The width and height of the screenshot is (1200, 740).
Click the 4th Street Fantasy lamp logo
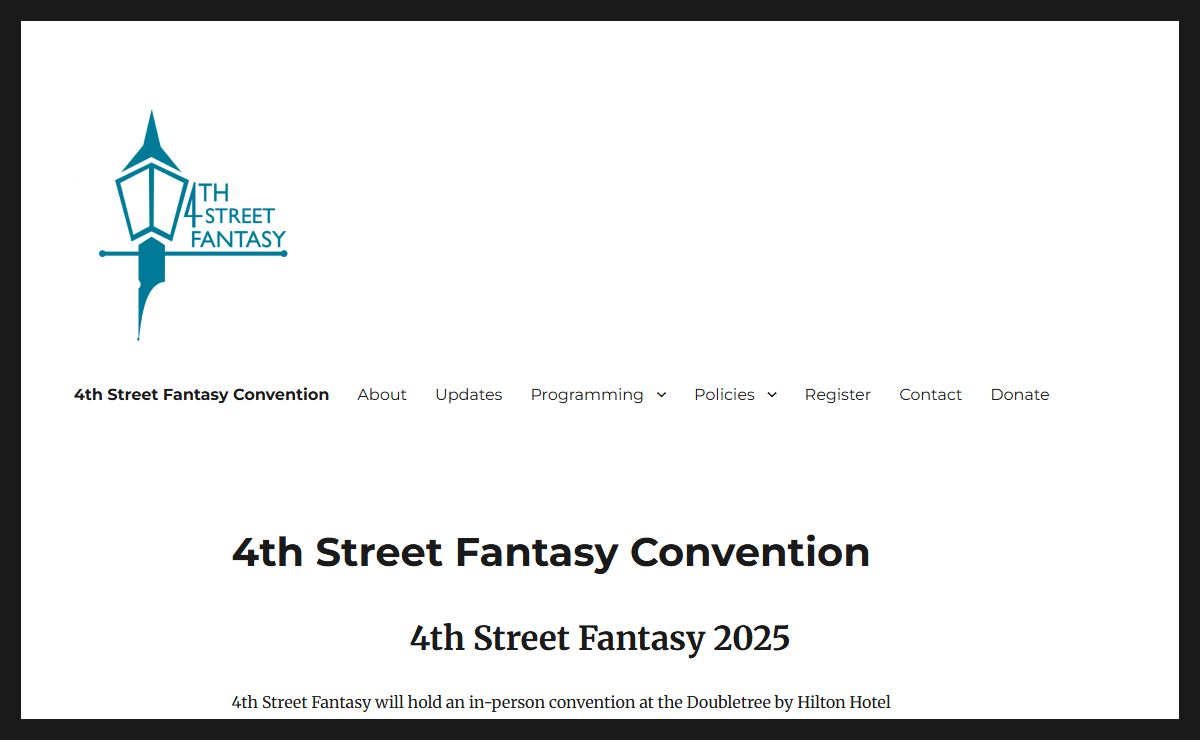pyautogui.click(x=193, y=225)
